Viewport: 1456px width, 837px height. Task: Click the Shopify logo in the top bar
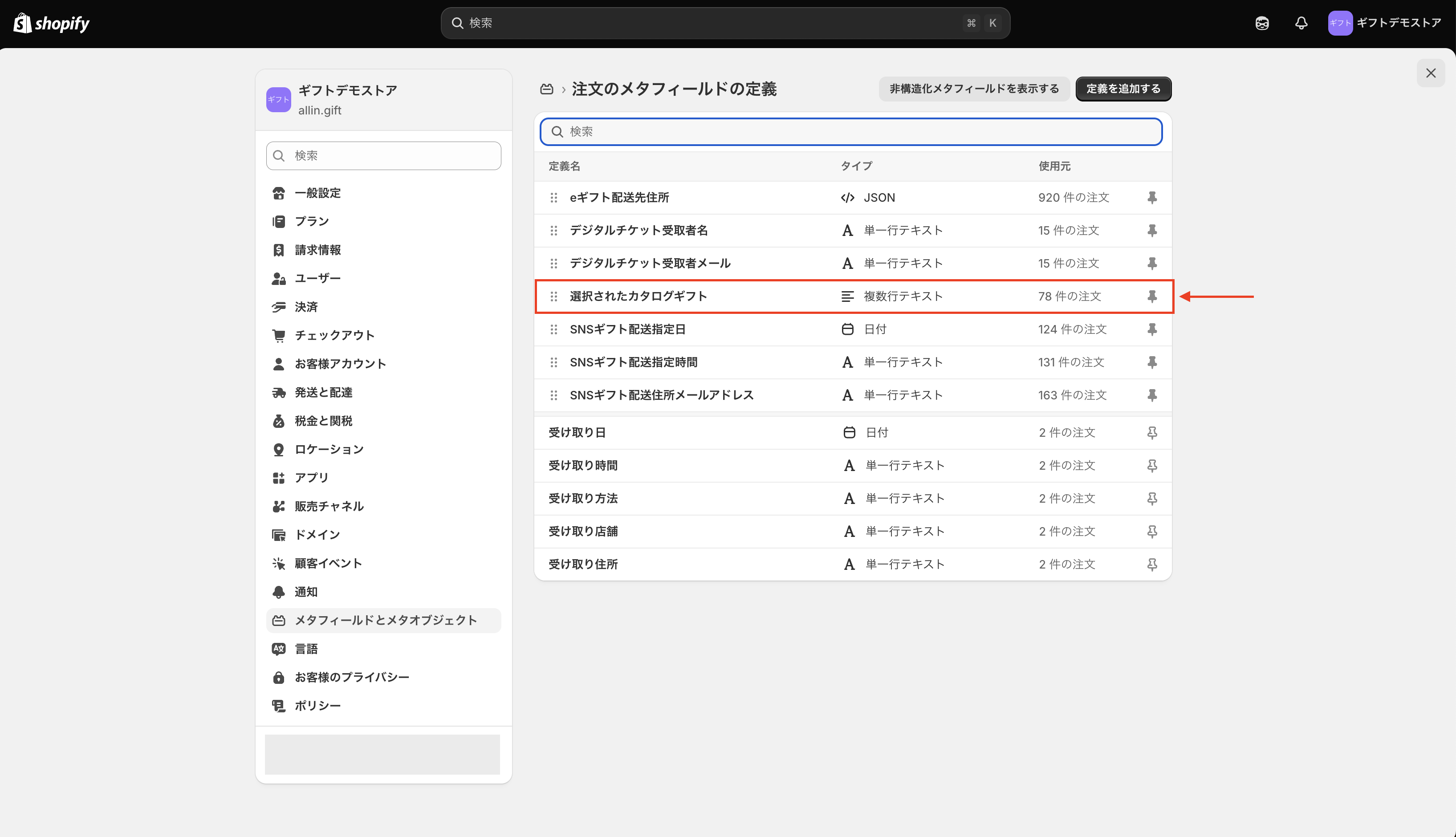[x=52, y=23]
